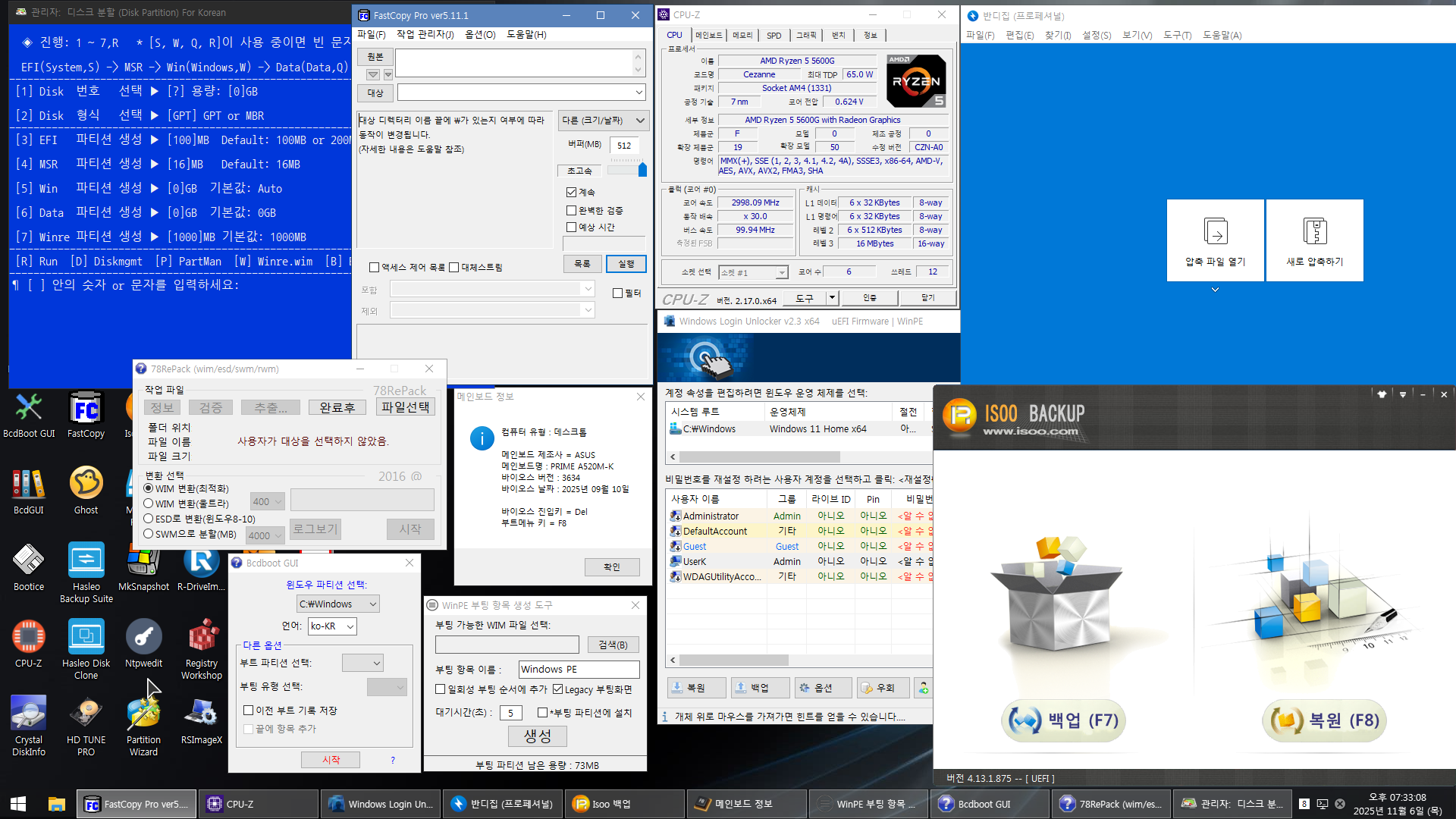The width and height of the screenshot is (1456, 819).
Task: Open the FastCopy copy mode dropdown (다른 크기/날짜)
Action: (603, 121)
